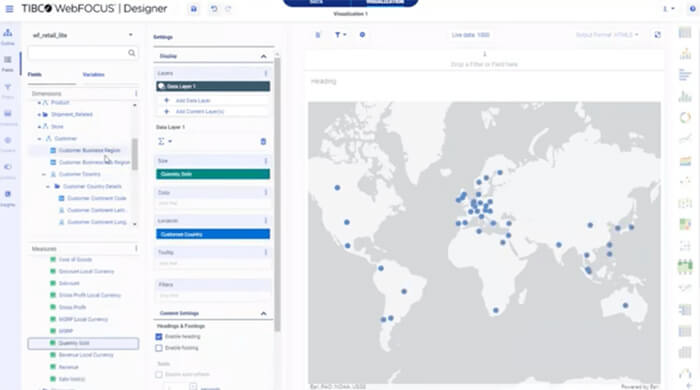Open the Output Format dropdown
The width and height of the screenshot is (700, 390).
[x=607, y=35]
